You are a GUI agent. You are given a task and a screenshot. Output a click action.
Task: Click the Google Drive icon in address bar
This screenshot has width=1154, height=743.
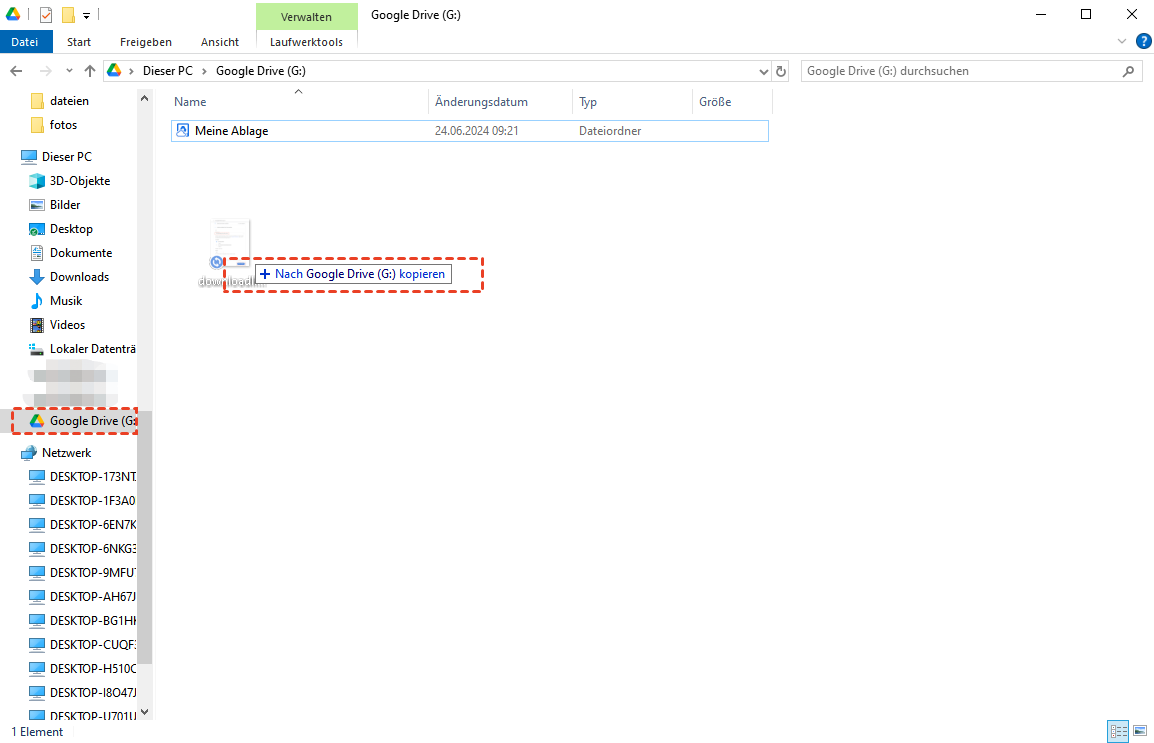pyautogui.click(x=114, y=71)
